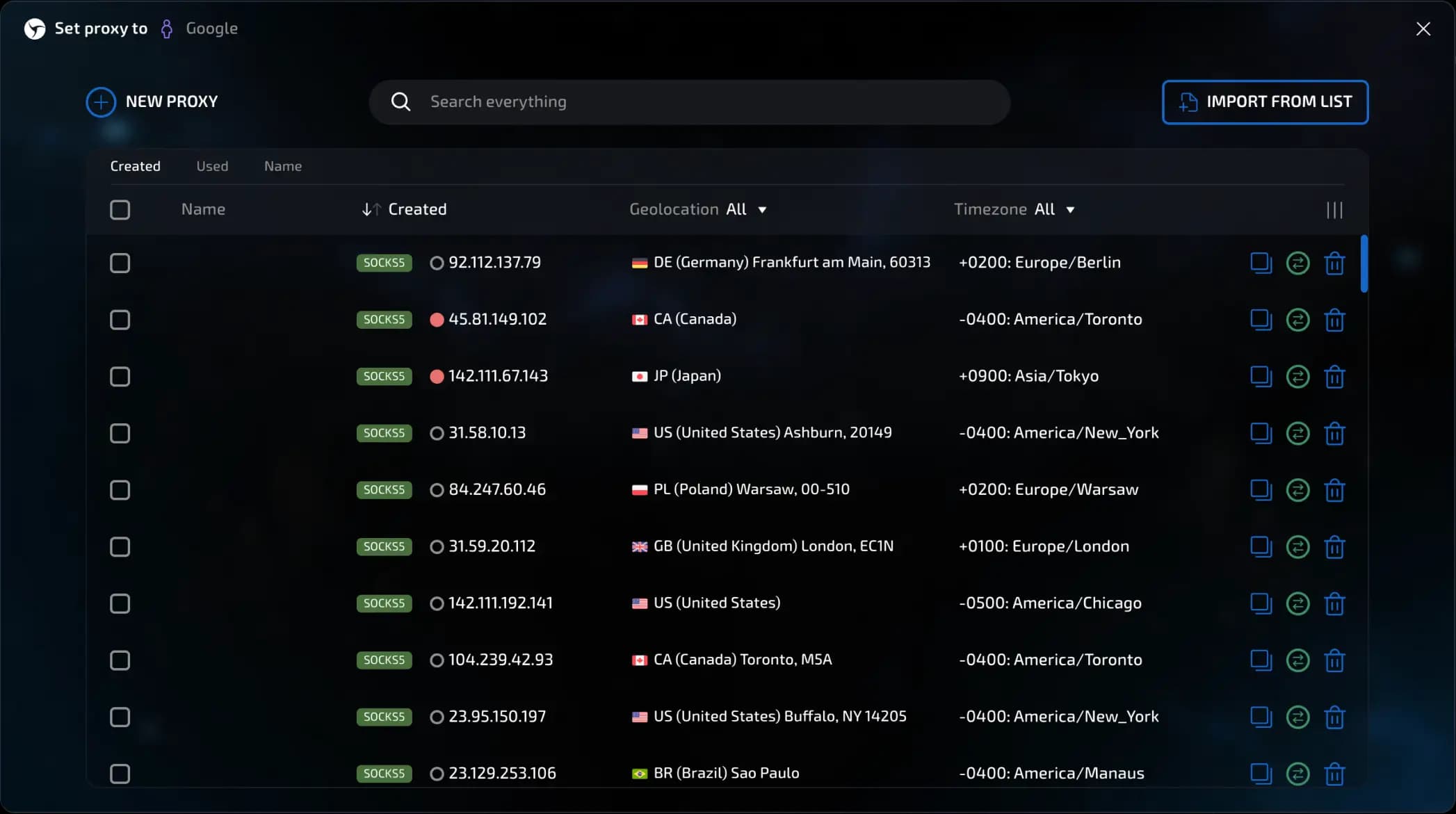The image size is (1456, 814).
Task: Click the sort arrows beside Created column
Action: pos(371,209)
